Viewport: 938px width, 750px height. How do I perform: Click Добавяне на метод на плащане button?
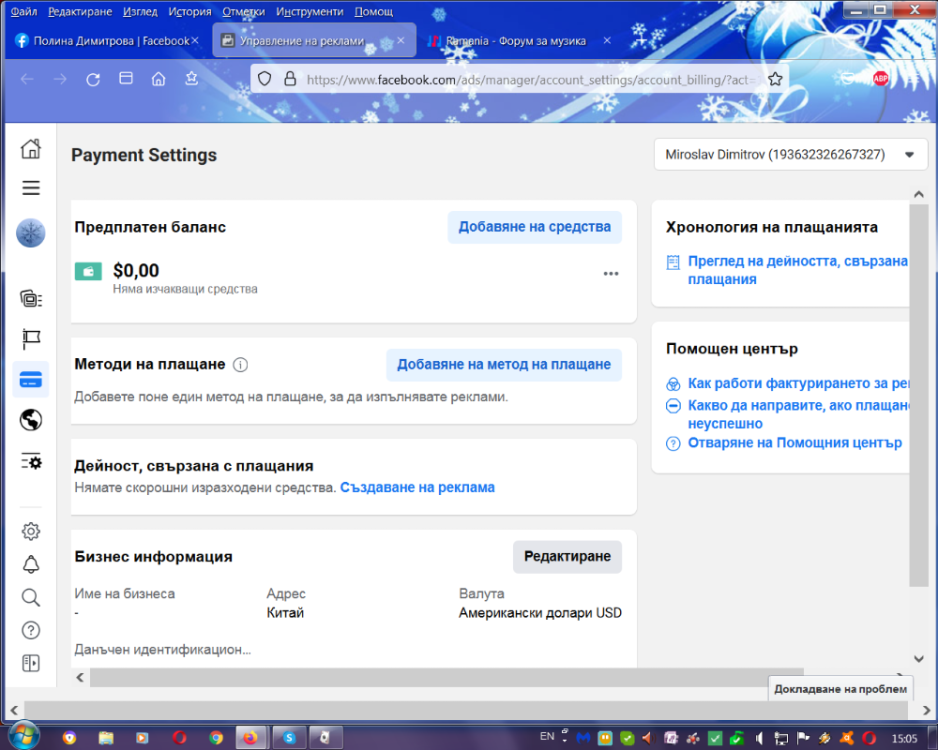click(504, 365)
